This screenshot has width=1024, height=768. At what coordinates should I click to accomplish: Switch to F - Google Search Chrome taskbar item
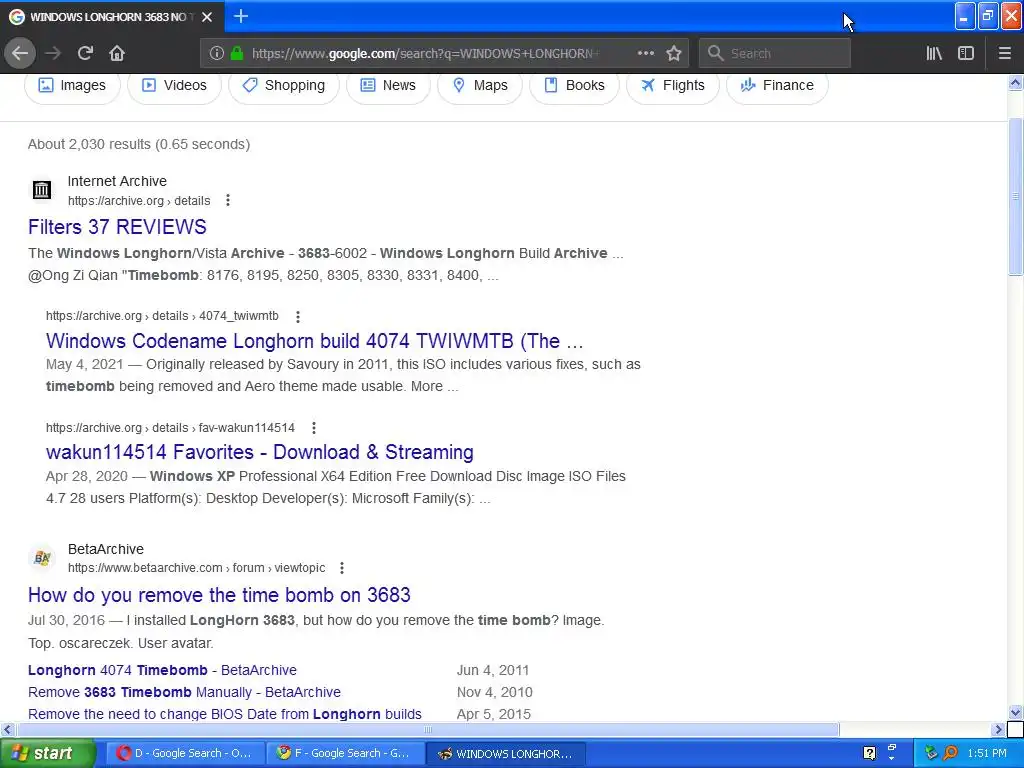(344, 754)
